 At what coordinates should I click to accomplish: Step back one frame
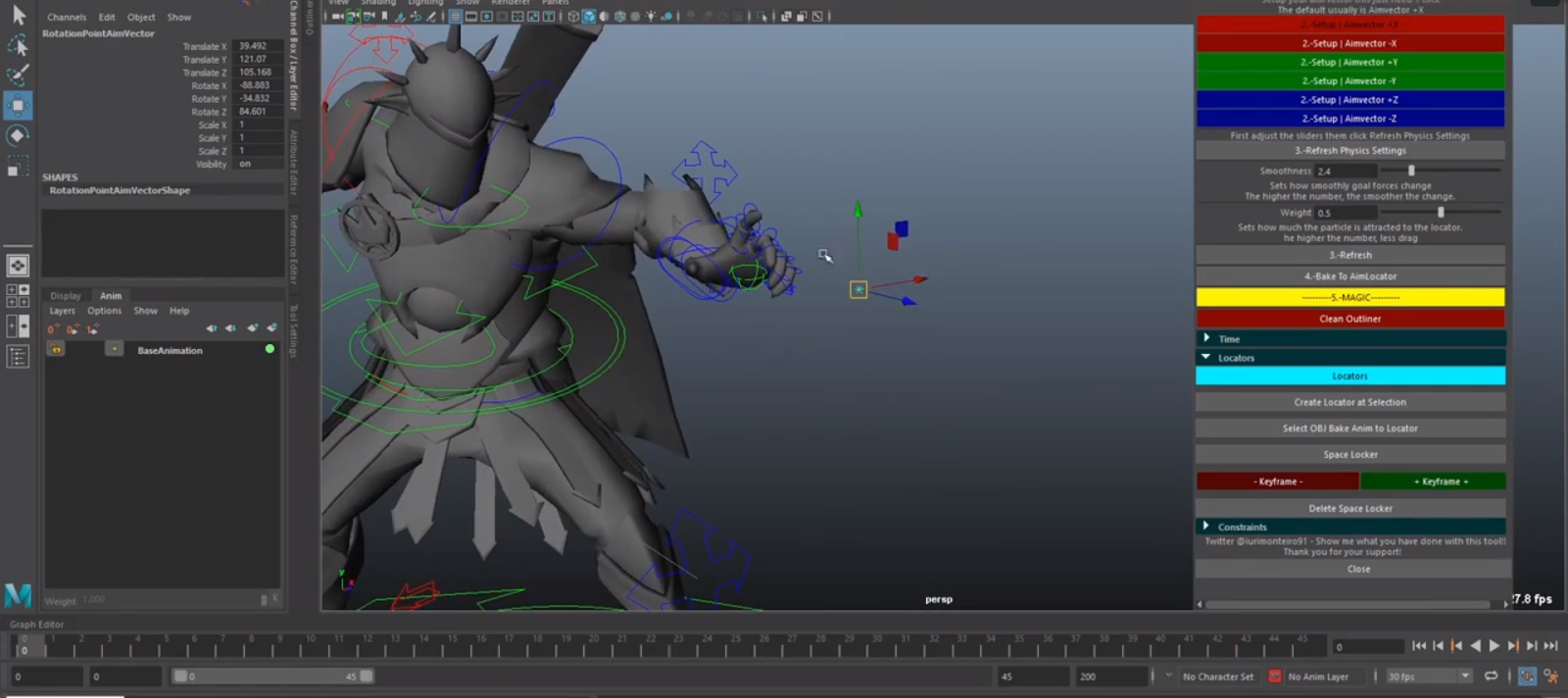coord(1438,645)
